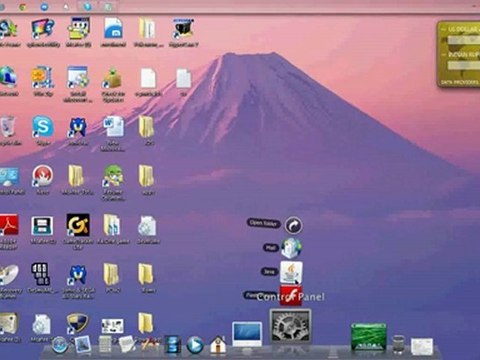Open the iMac computer icon in the dock
The height and width of the screenshot is (360, 480).
click(x=247, y=335)
